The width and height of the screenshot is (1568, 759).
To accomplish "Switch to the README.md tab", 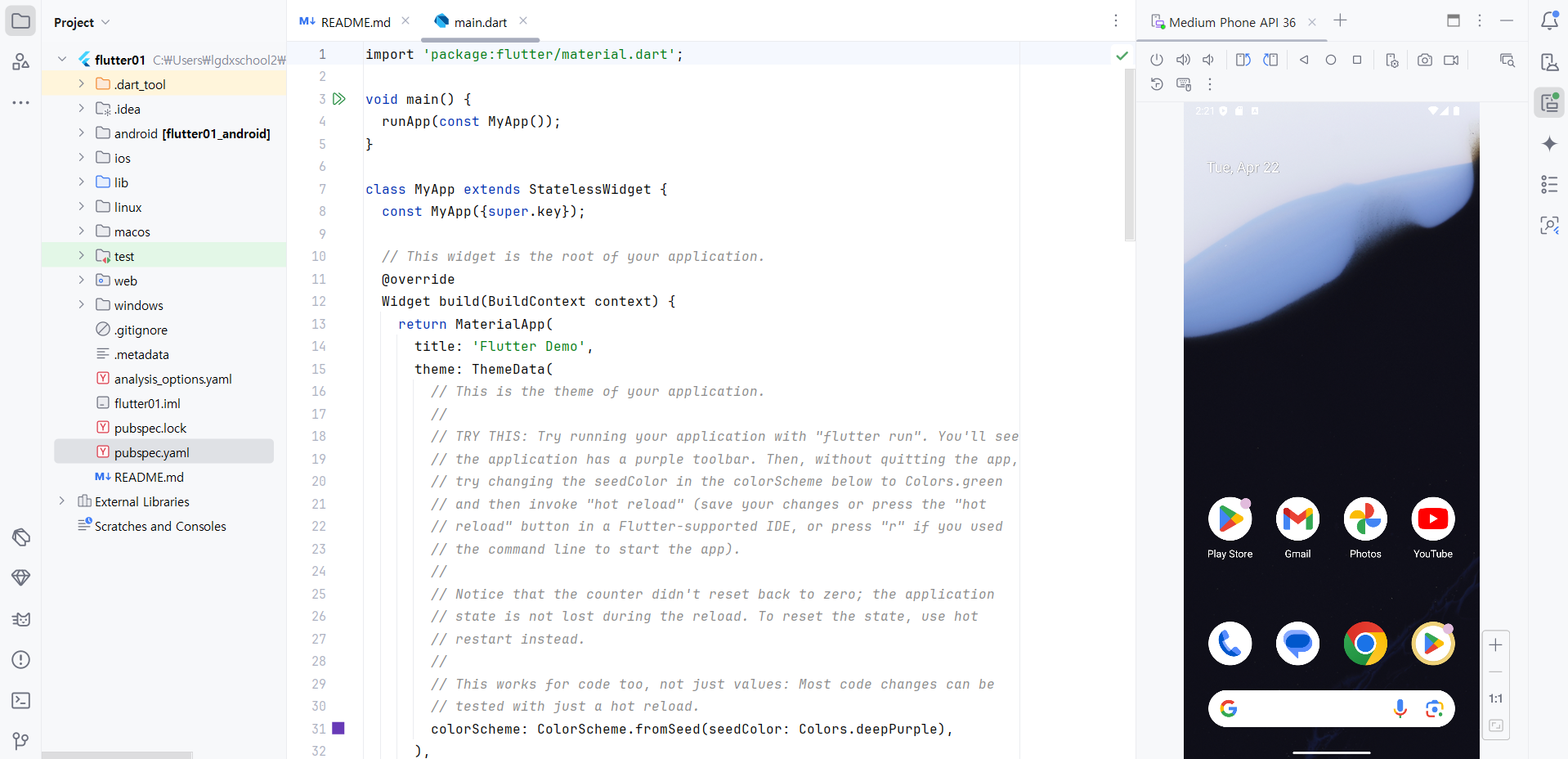I will tap(345, 22).
